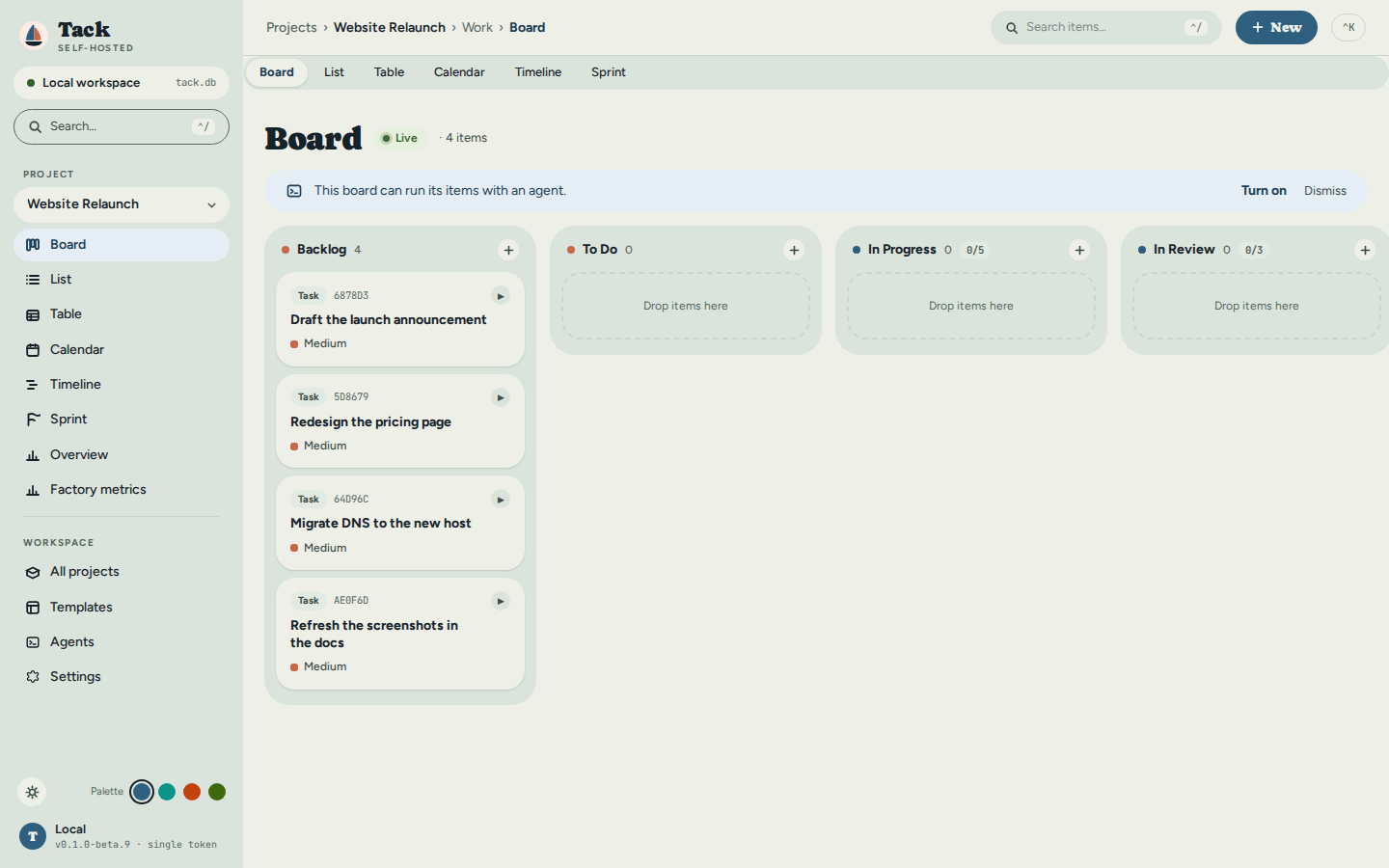The width and height of the screenshot is (1389, 868).
Task: Run the Draft the launch announcement task
Action: (x=501, y=296)
